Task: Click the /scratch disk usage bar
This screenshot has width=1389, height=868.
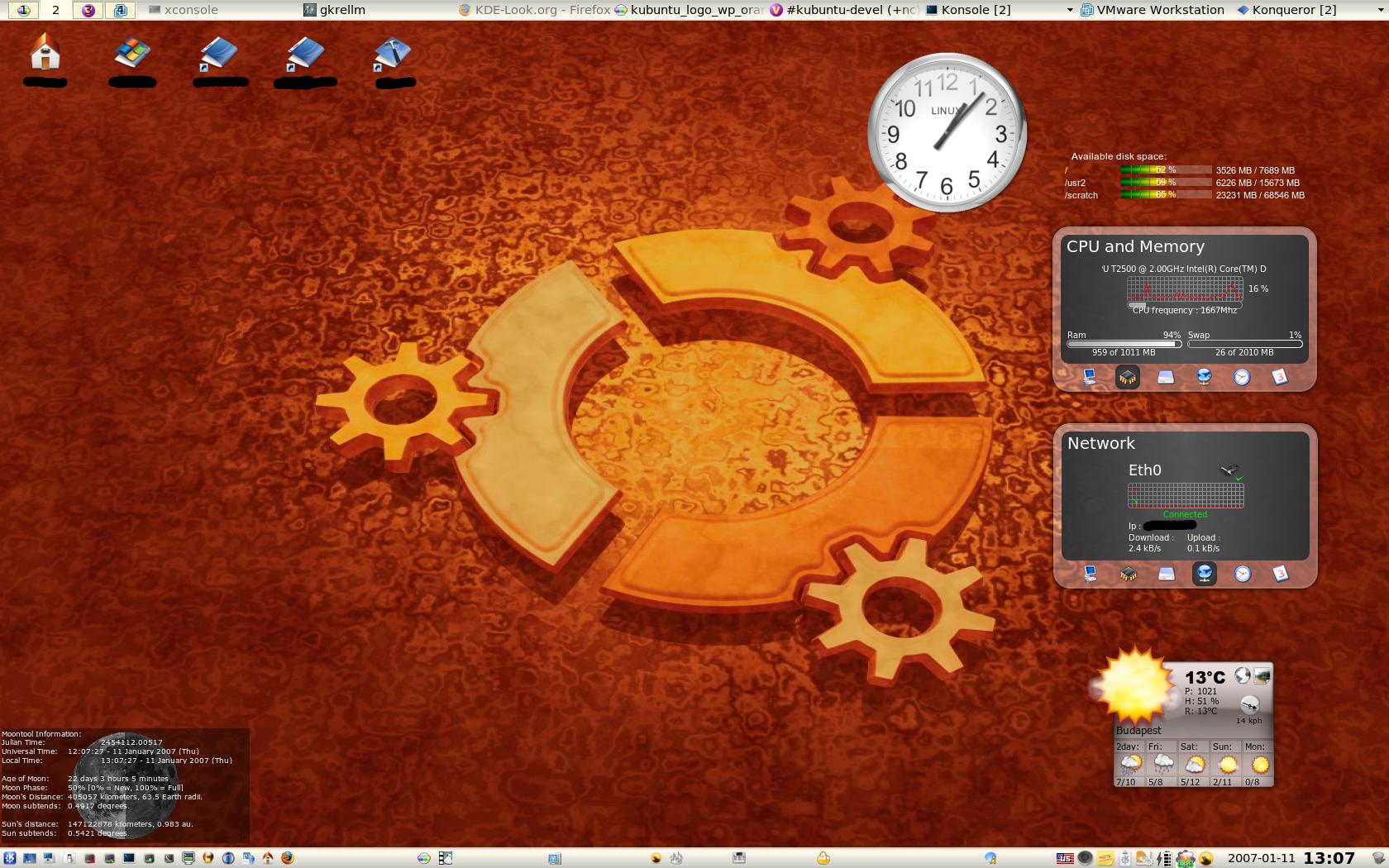Action: (x=1166, y=195)
